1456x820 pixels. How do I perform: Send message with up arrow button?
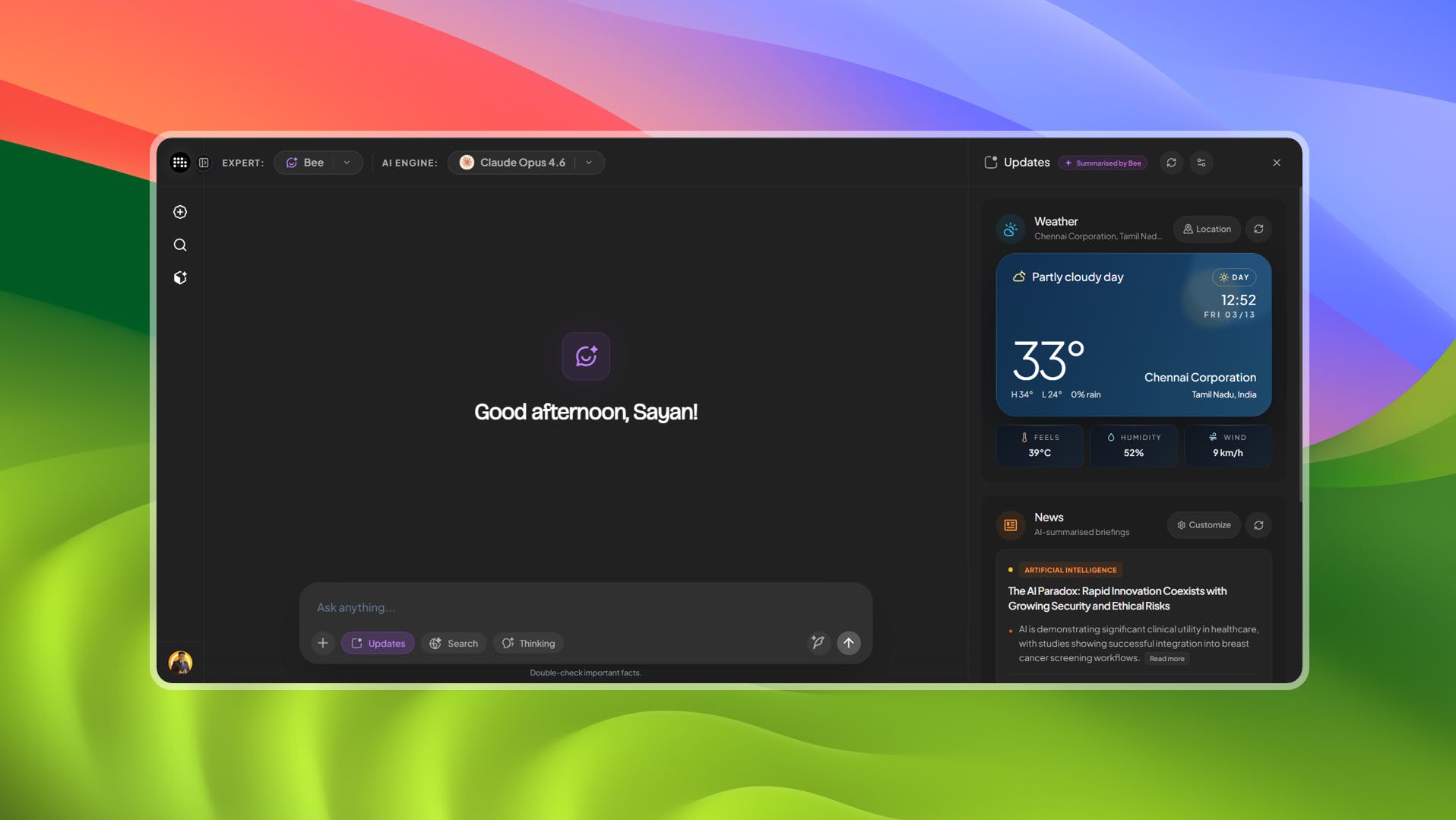(849, 643)
